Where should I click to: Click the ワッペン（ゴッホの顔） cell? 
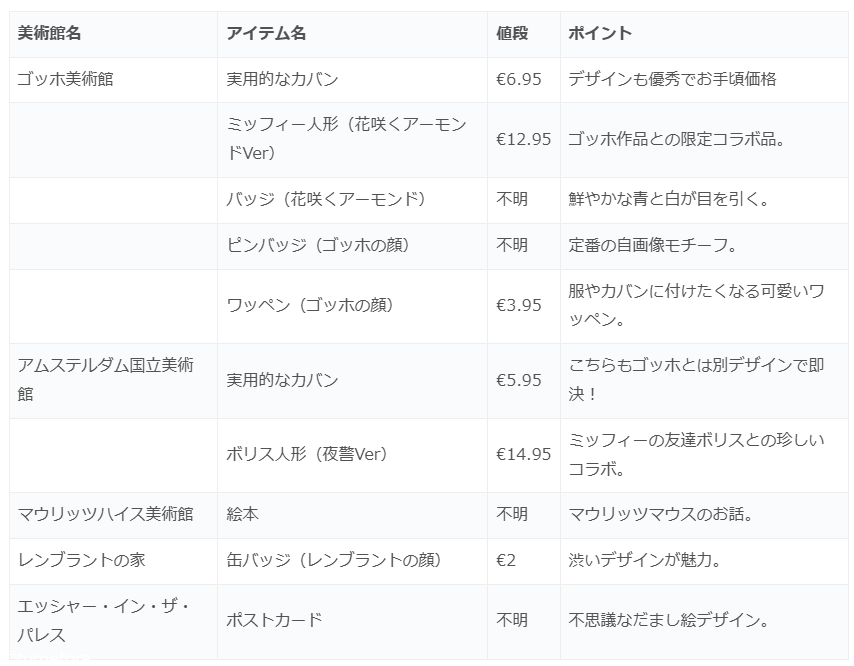[309, 305]
